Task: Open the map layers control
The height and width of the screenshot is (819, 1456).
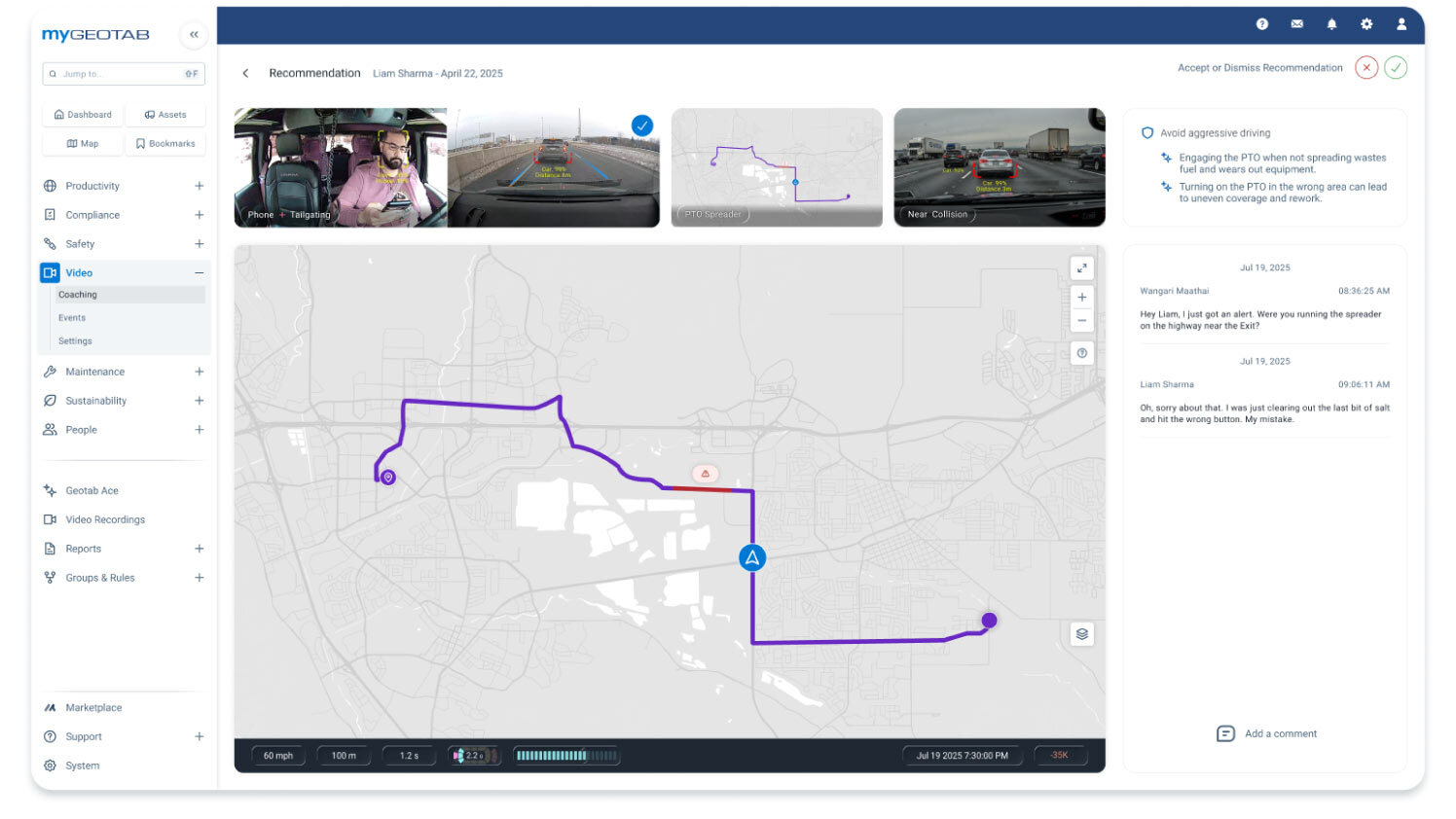Action: pyautogui.click(x=1082, y=633)
